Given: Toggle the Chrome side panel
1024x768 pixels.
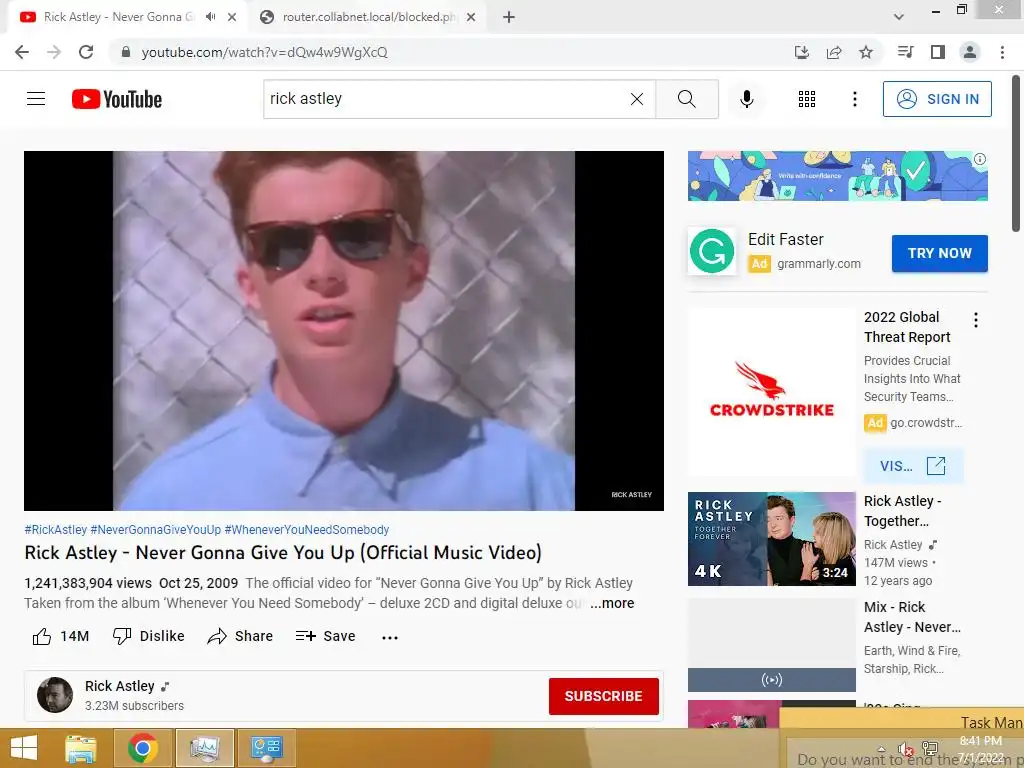Looking at the screenshot, I should point(938,52).
